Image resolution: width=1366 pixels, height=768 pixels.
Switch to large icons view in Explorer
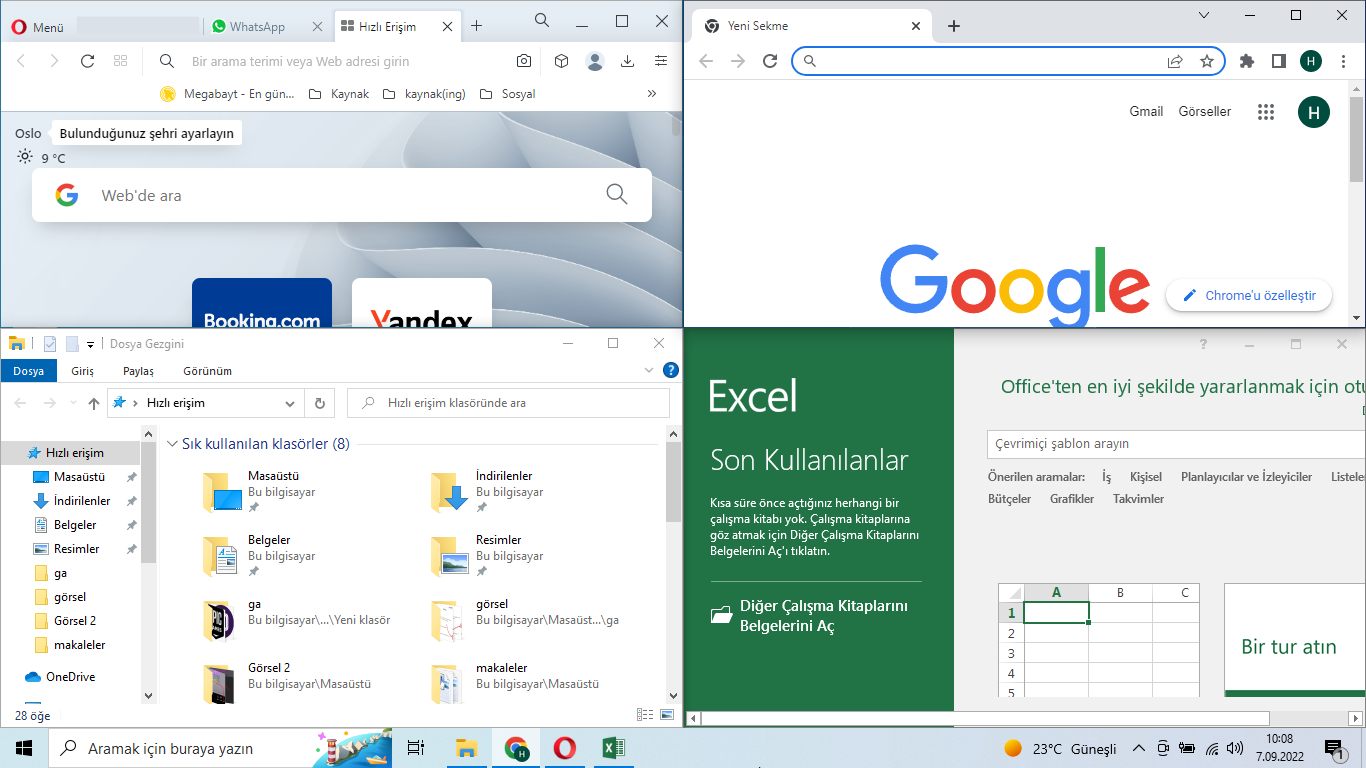667,715
